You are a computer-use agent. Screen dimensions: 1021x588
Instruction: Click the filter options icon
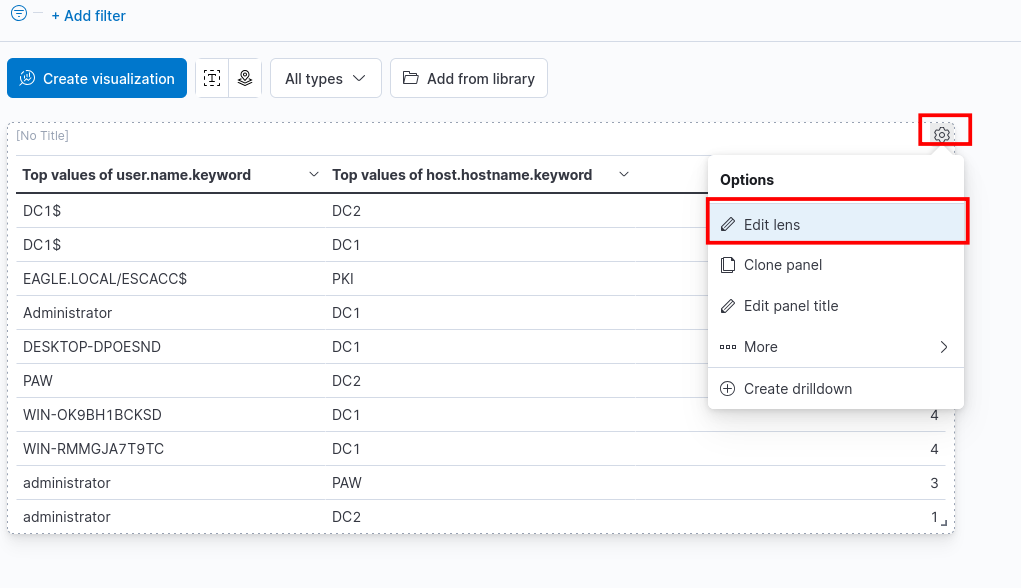[x=19, y=14]
